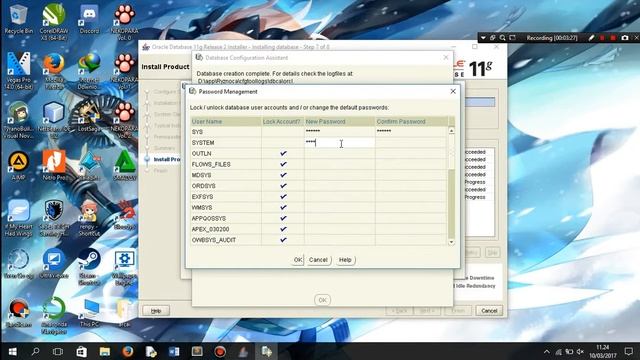Uncheck lock account for OWBSYS_AUDIT
This screenshot has height=360, width=640.
point(283,240)
